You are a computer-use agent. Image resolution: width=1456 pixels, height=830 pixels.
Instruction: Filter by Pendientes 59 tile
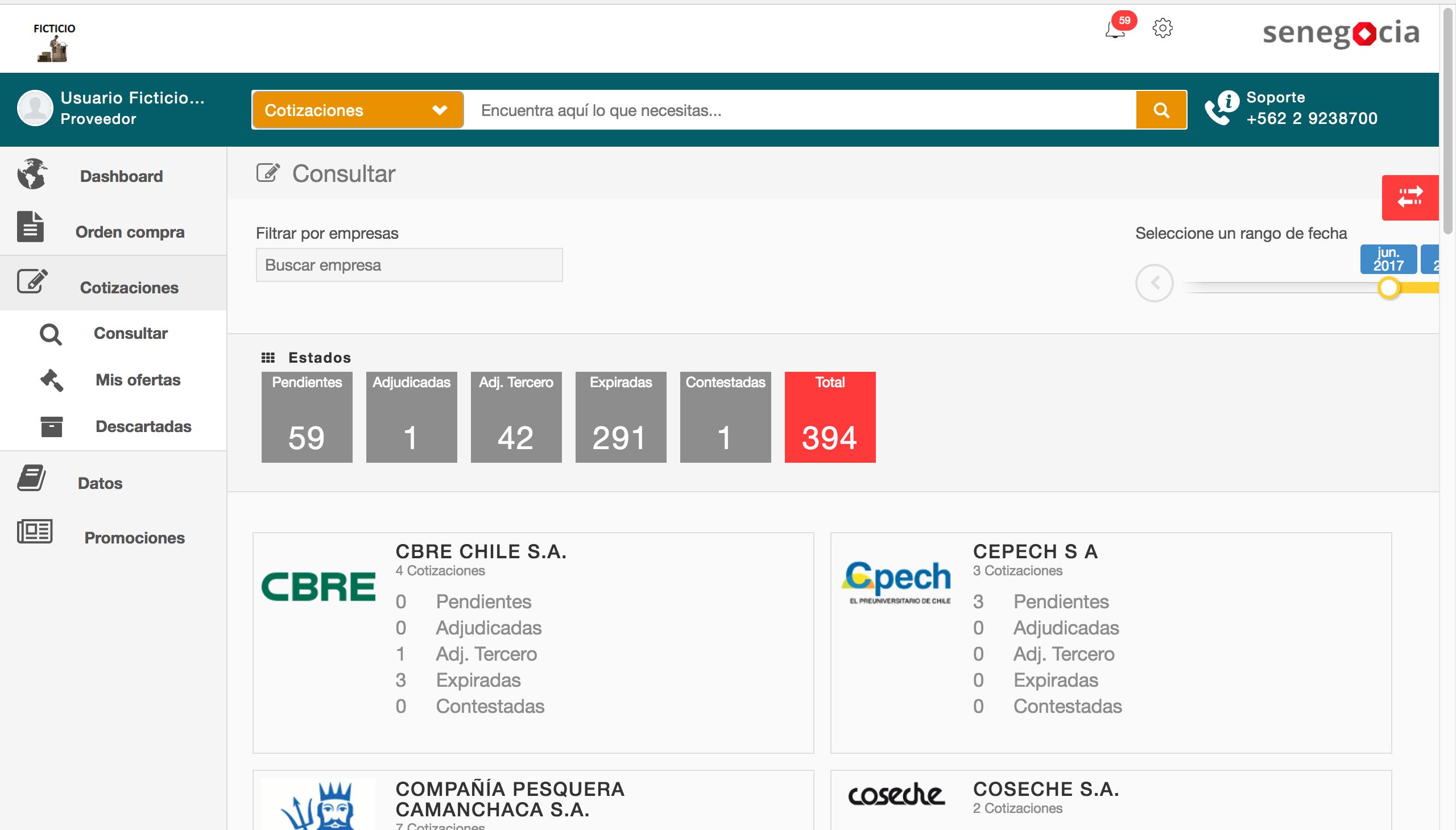tap(307, 417)
